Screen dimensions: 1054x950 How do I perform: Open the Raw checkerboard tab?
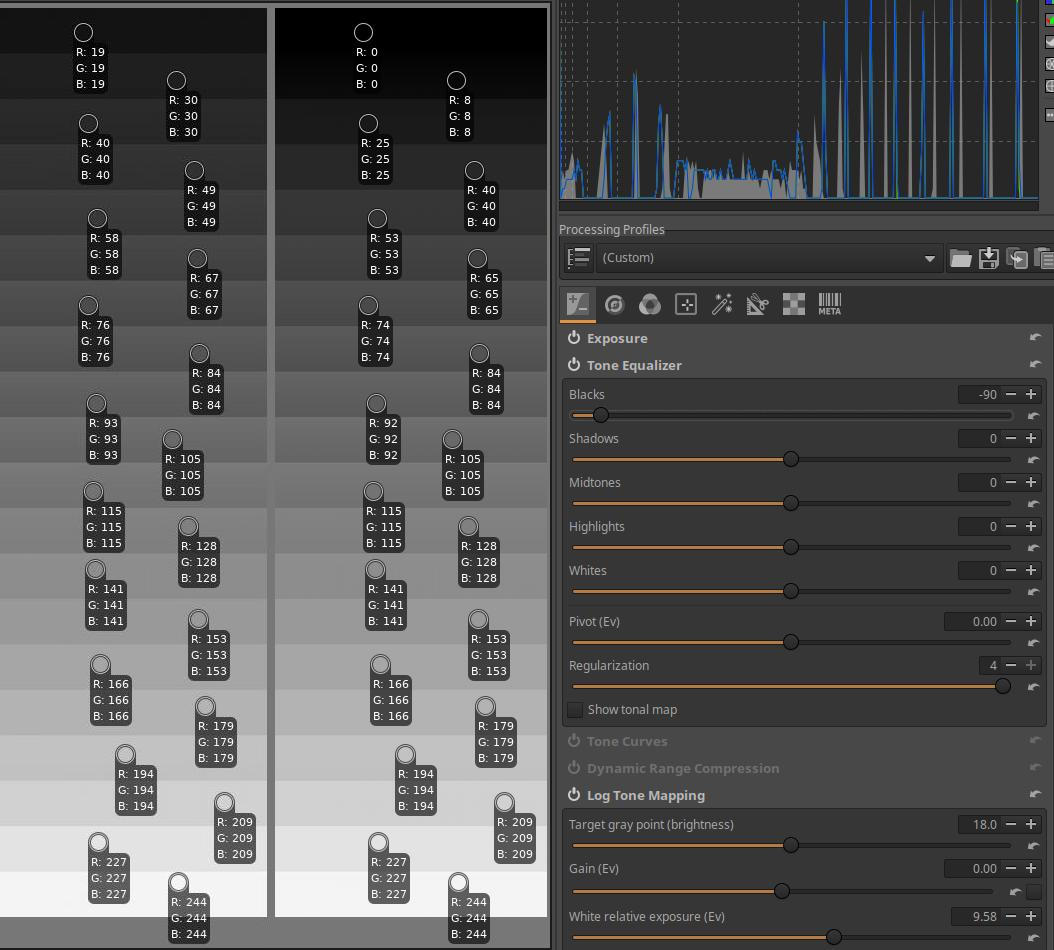coord(793,305)
